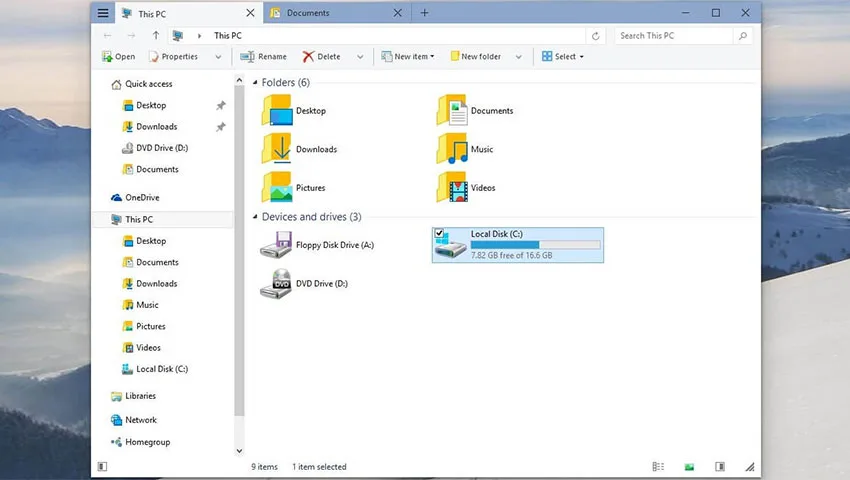
Task: Uncheck the Local Disk (C:) checkbox
Action: [439, 233]
